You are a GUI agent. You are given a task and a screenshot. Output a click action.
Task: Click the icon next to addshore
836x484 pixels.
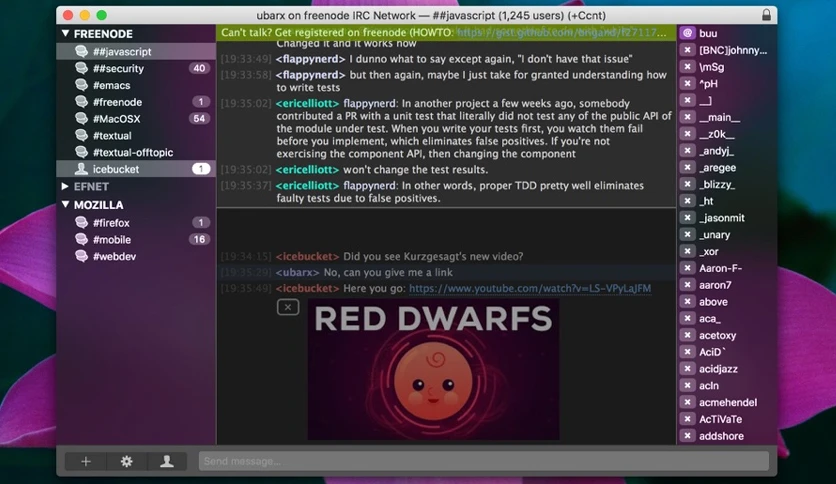[687, 436]
